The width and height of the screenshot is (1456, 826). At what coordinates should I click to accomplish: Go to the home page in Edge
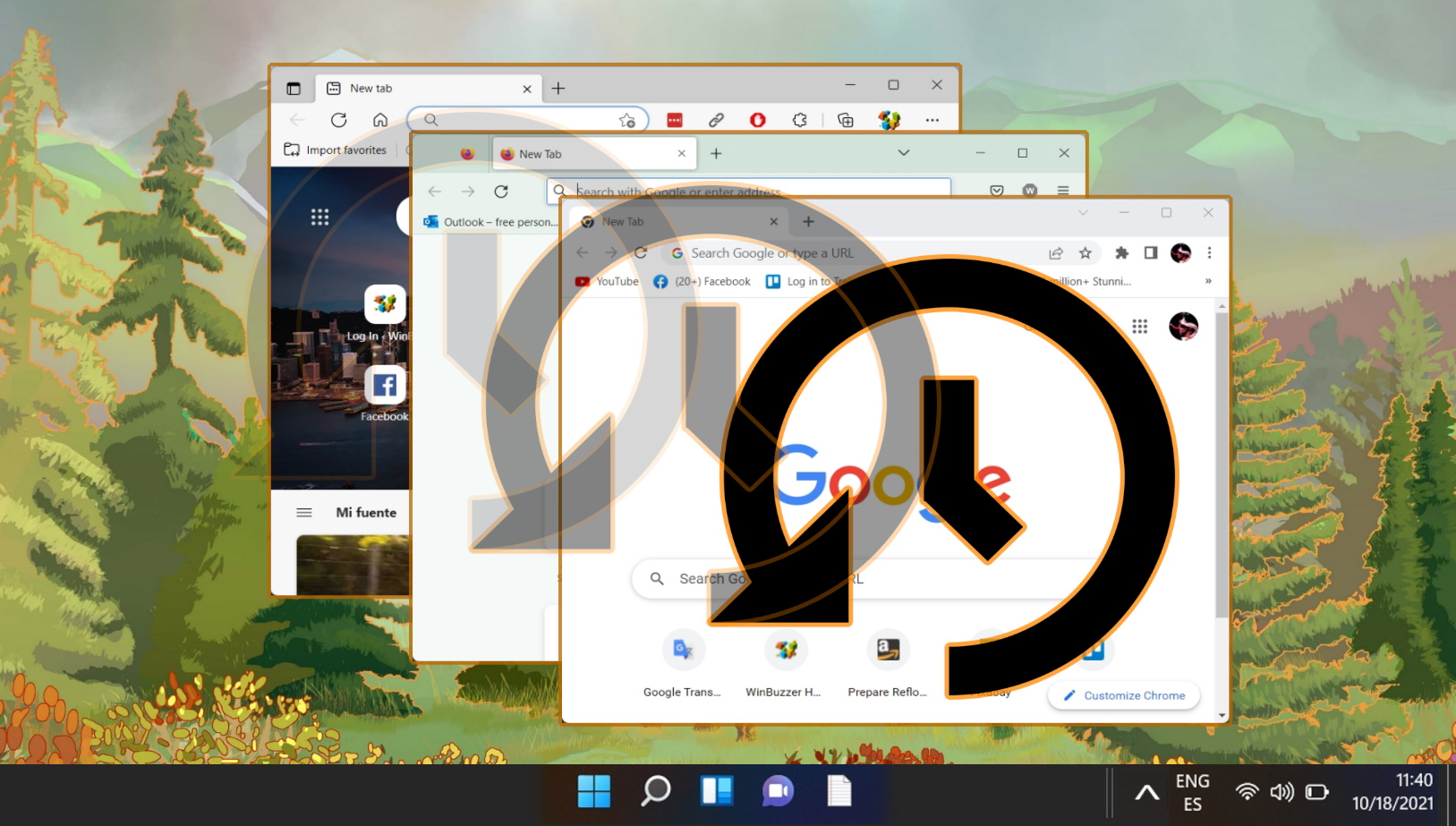click(380, 120)
